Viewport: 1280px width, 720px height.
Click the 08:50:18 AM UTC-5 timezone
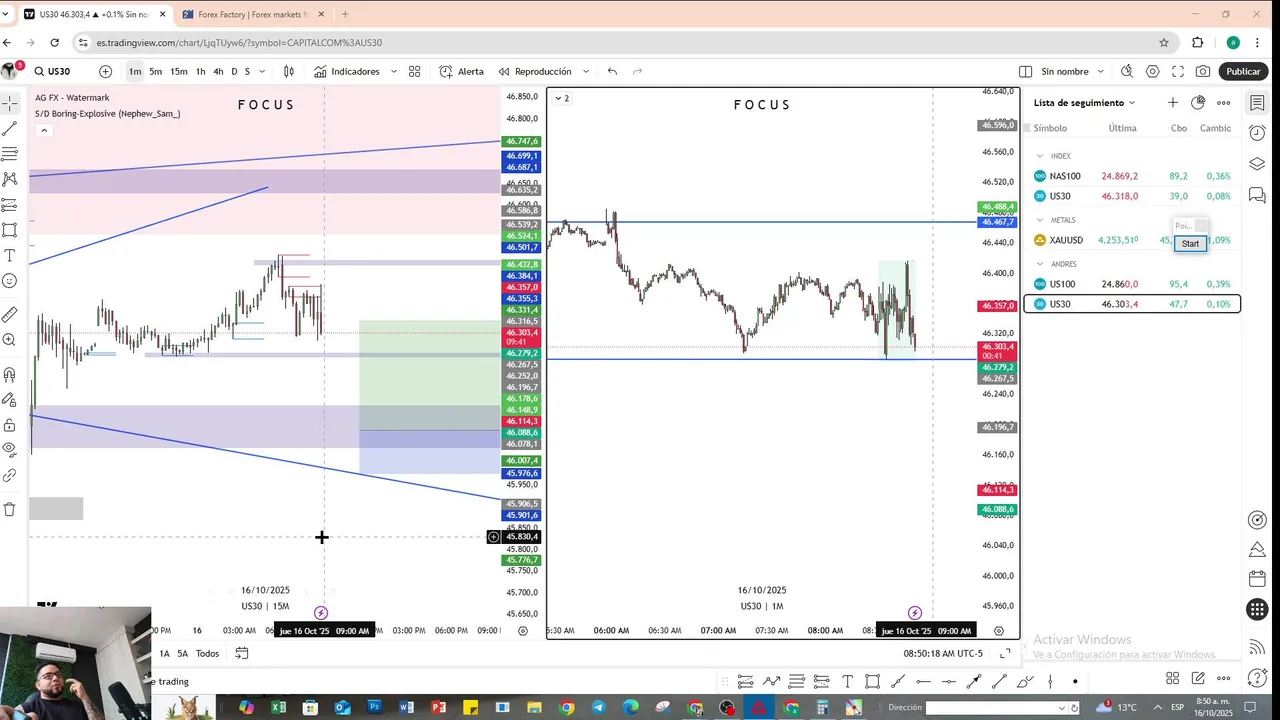943,653
